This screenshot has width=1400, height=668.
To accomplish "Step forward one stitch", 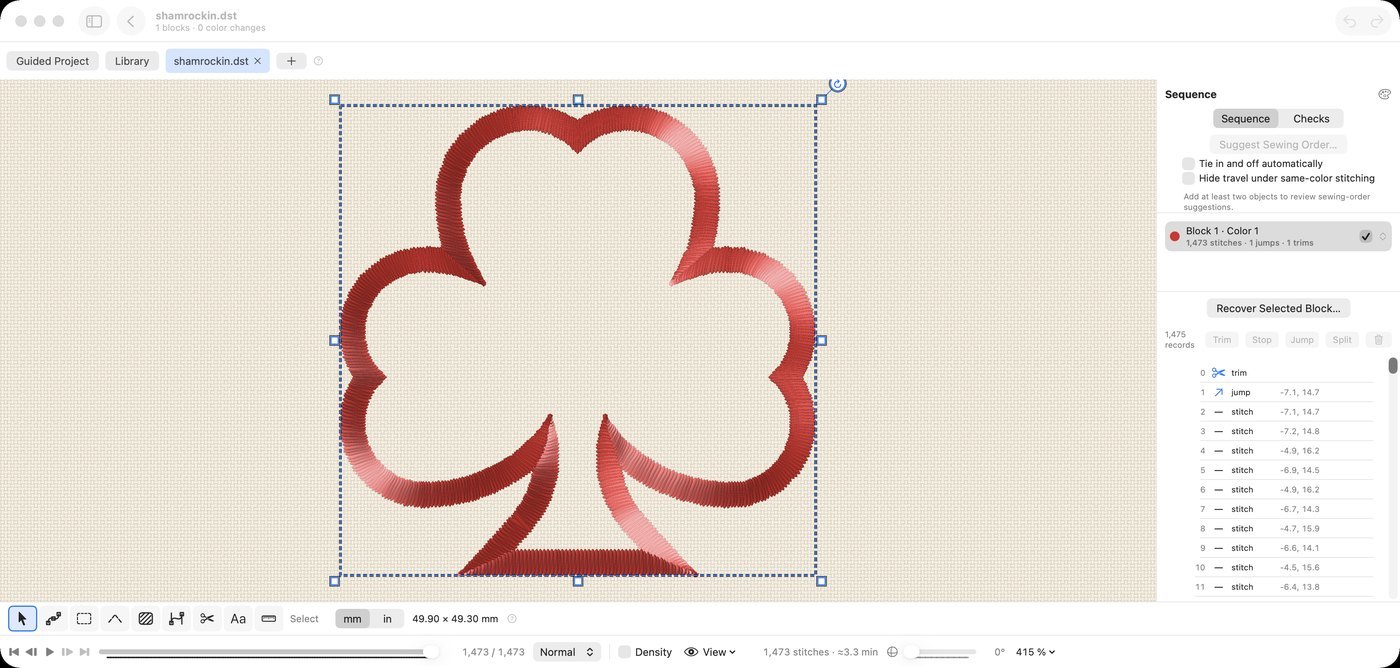I will pos(67,652).
